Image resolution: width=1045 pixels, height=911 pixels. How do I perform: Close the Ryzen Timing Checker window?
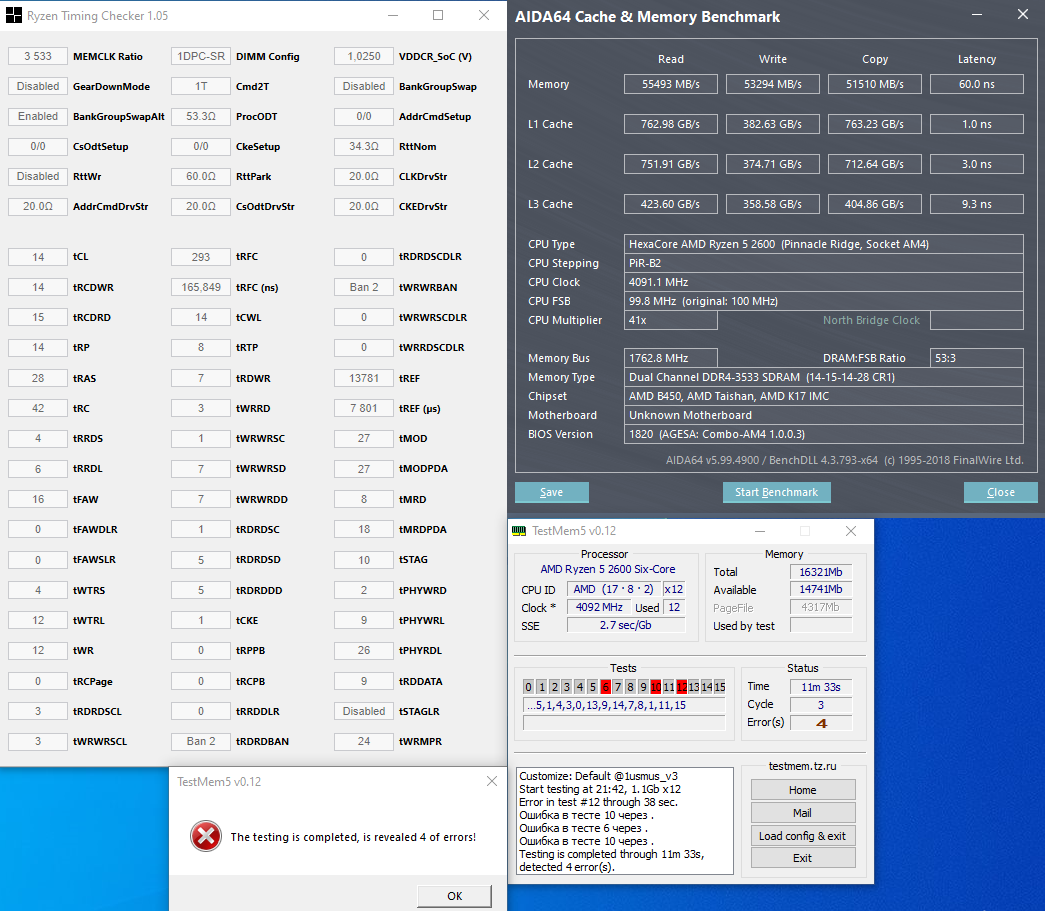(485, 15)
